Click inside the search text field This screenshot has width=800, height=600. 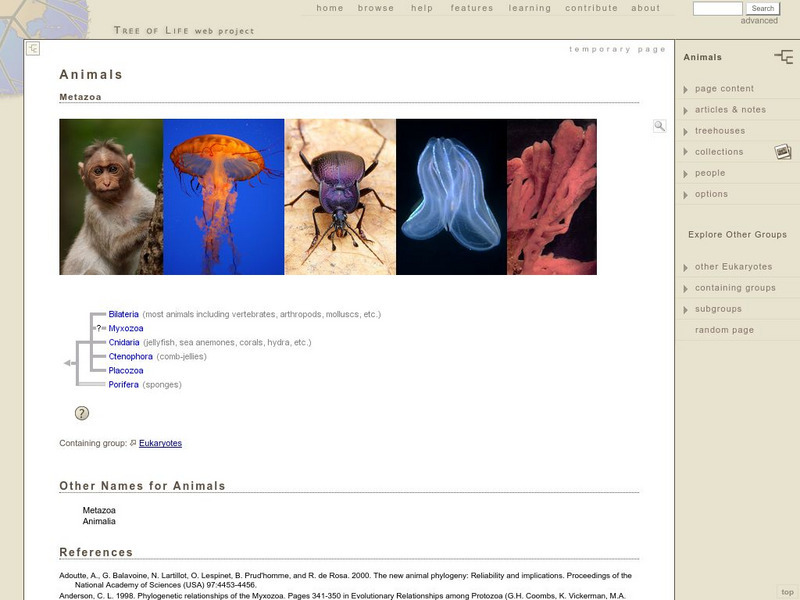pos(717,8)
